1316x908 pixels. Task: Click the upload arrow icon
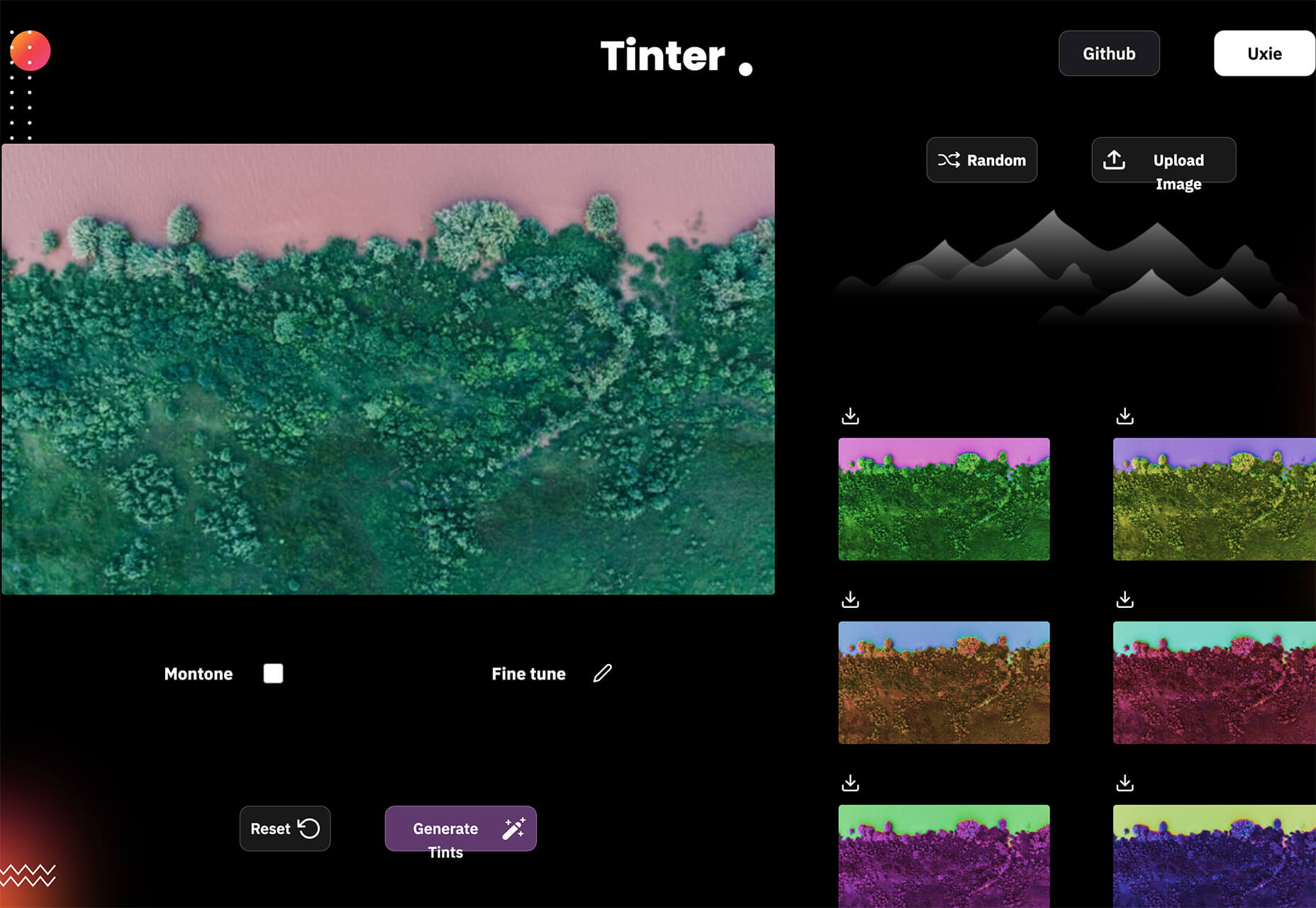tap(1114, 160)
